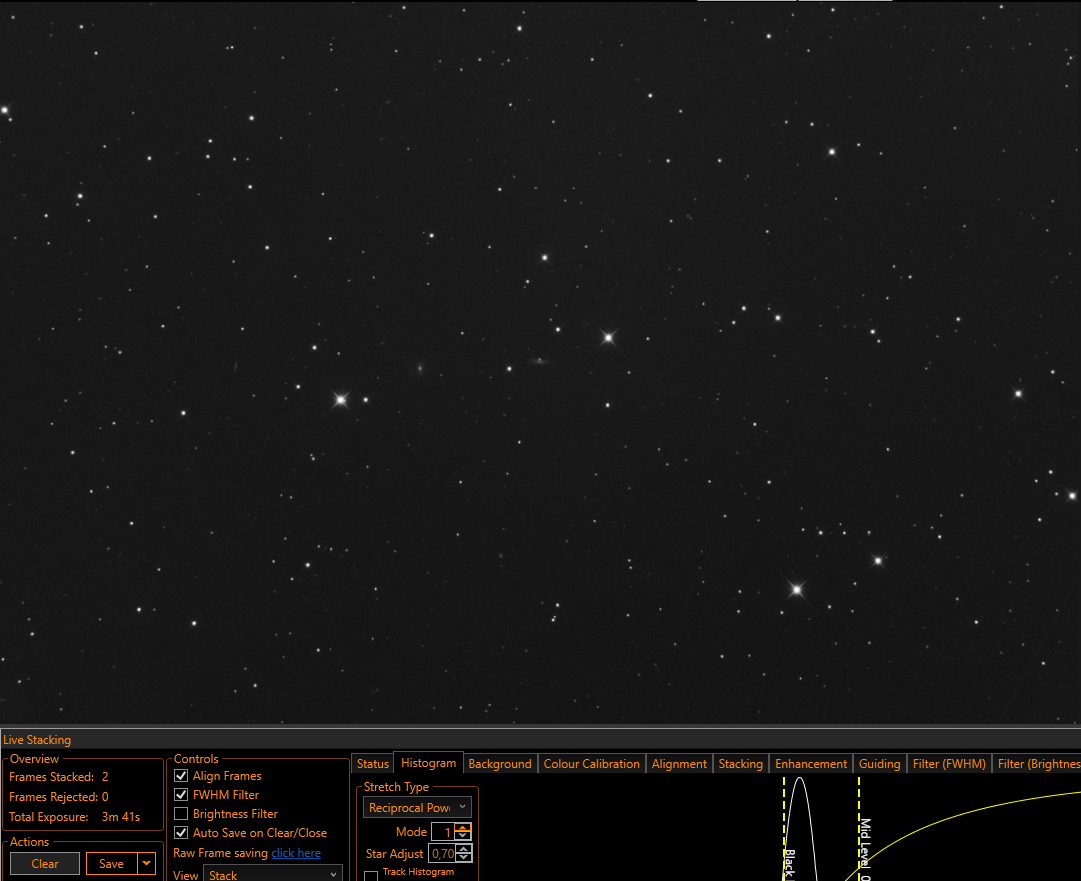Screen dimensions: 1081x881
Task: Click the Mode number input field
Action: (x=443, y=832)
